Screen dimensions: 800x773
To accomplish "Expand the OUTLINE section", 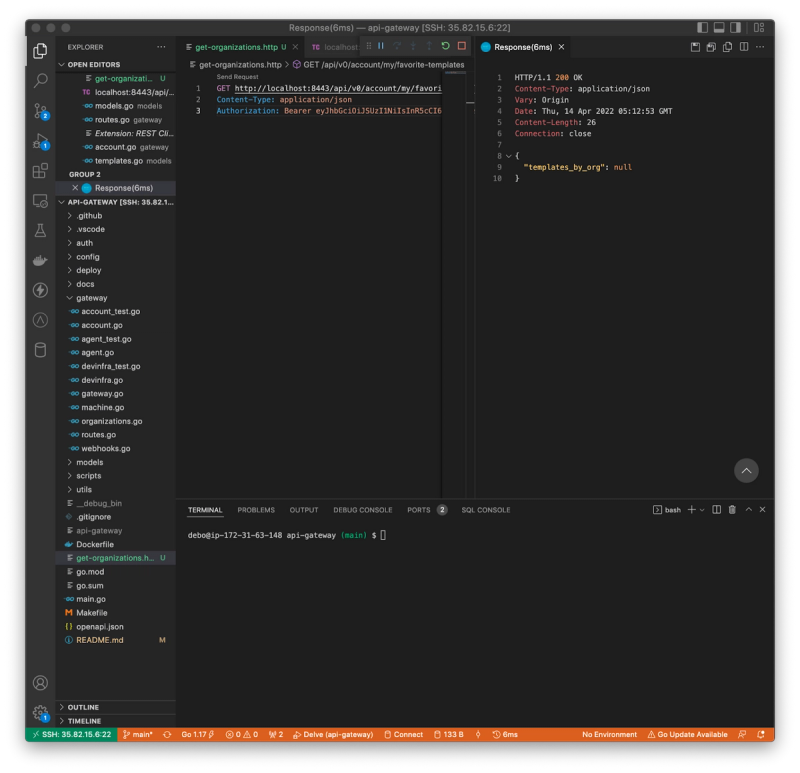I will (83, 707).
